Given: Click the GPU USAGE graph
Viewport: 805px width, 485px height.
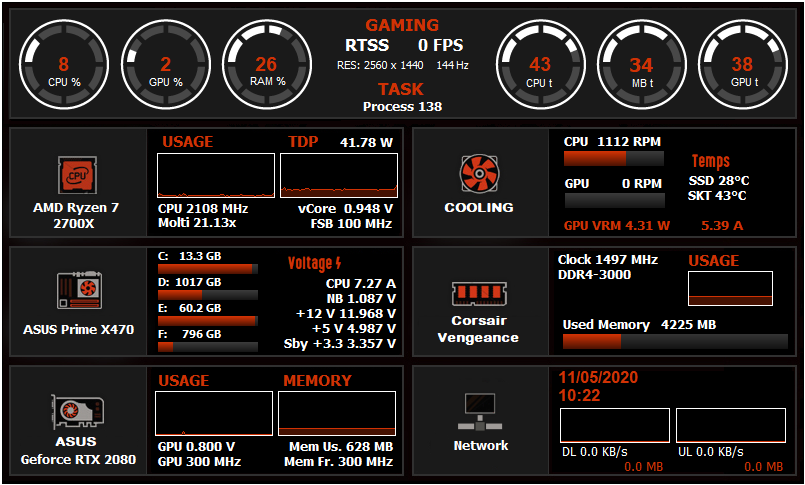Looking at the screenshot, I should 214,414.
